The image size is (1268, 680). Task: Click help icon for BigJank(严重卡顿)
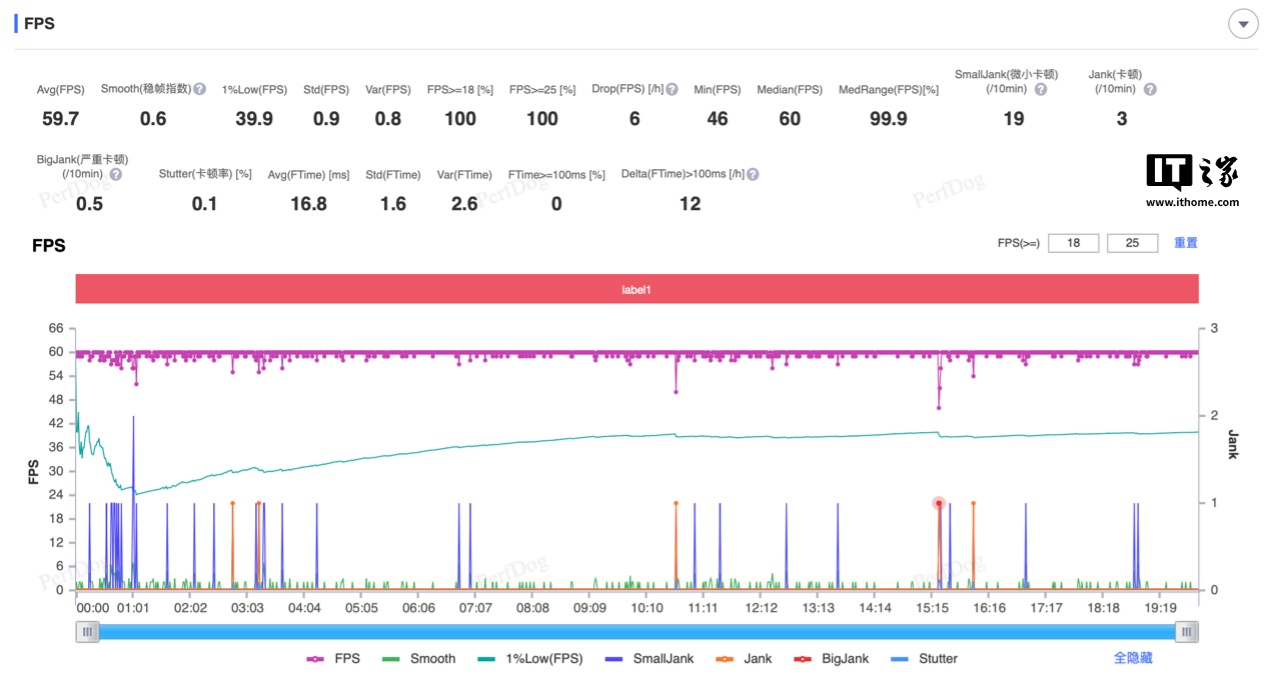pyautogui.click(x=116, y=174)
